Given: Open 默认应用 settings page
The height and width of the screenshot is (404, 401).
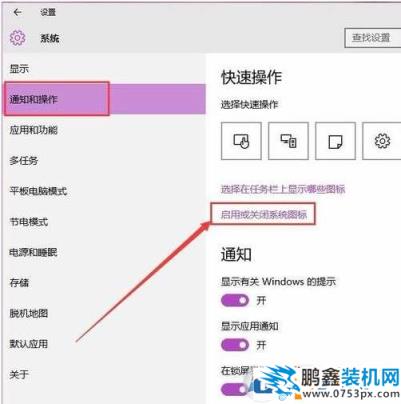Looking at the screenshot, I should pyautogui.click(x=29, y=344).
